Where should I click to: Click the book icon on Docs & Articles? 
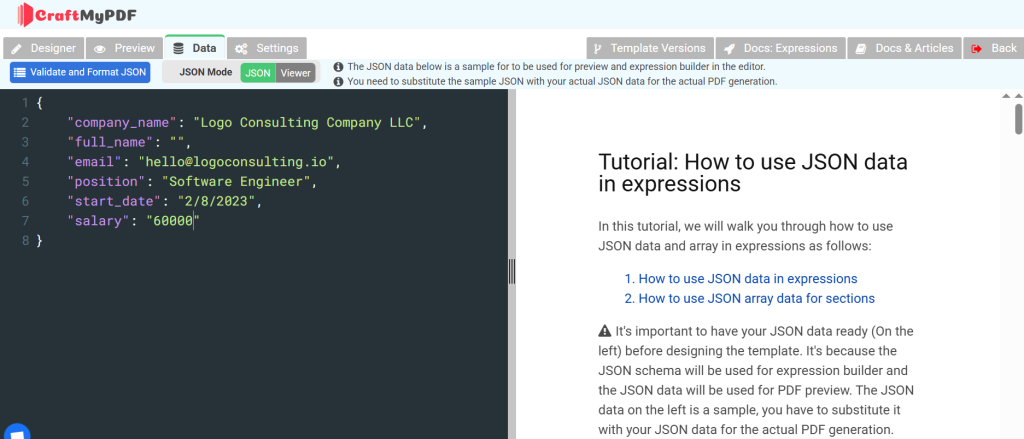coord(861,48)
